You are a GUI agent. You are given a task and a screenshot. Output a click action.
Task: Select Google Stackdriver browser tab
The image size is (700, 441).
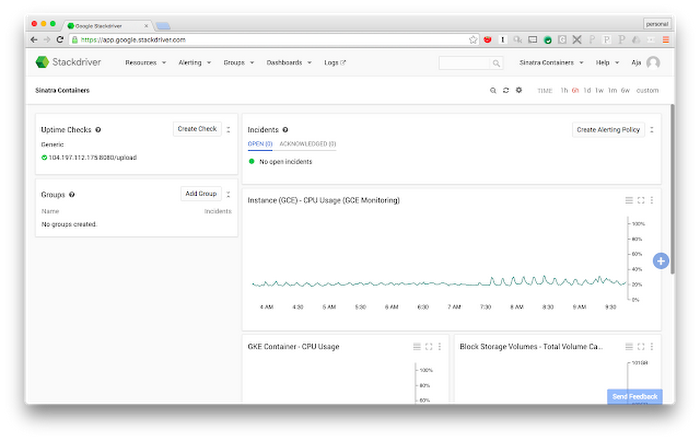click(108, 26)
